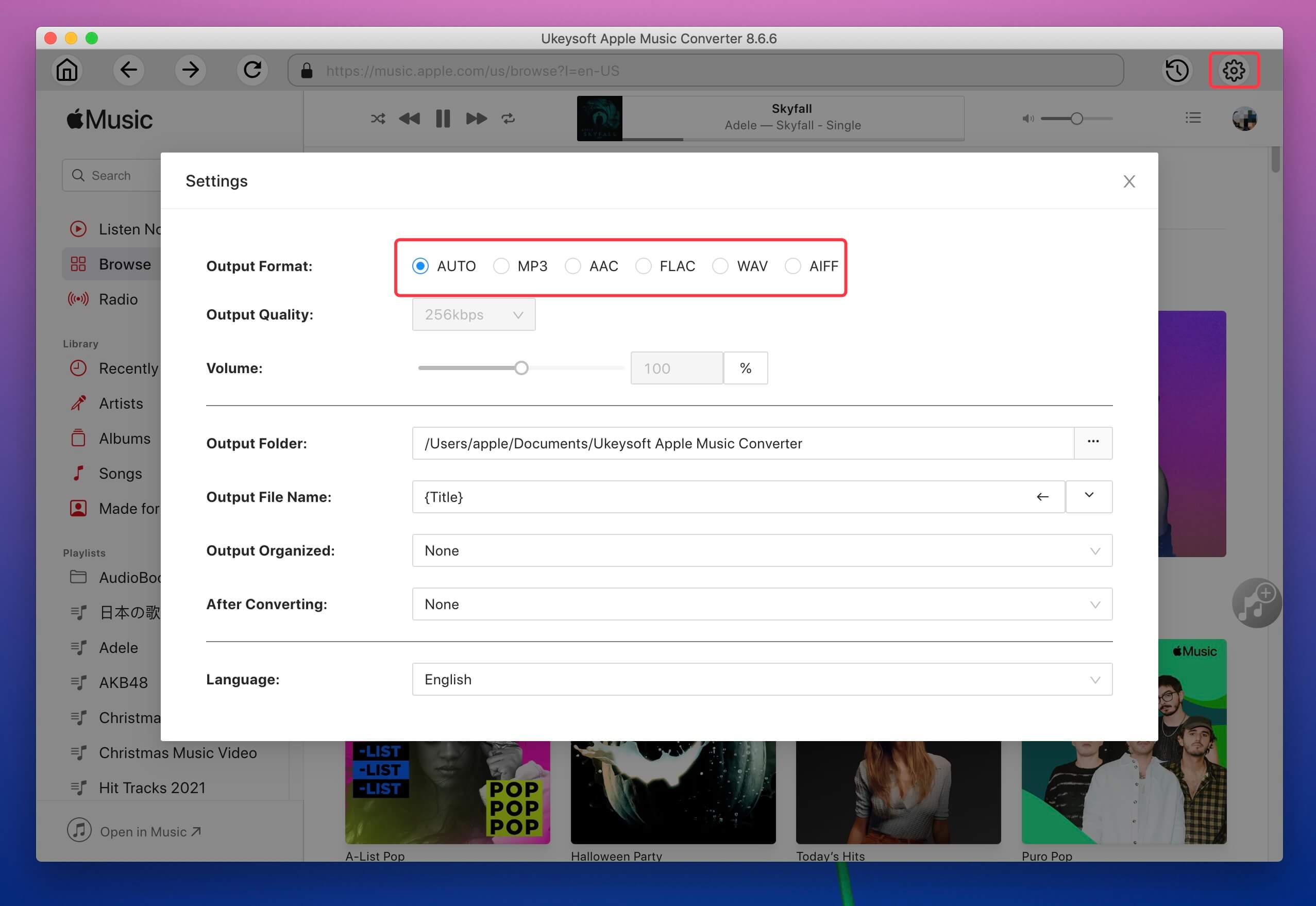Drag the Volume slider to adjust level

click(521, 367)
